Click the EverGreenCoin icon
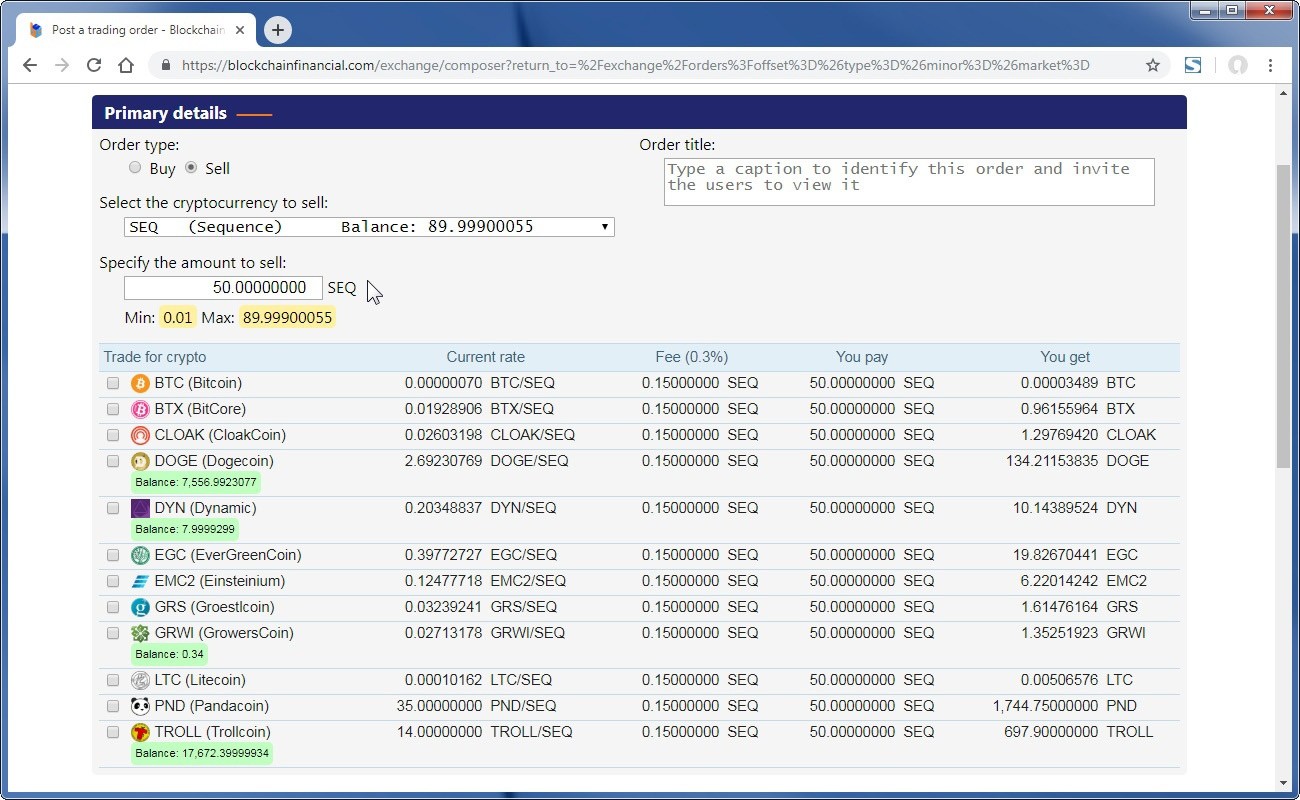 coord(140,555)
